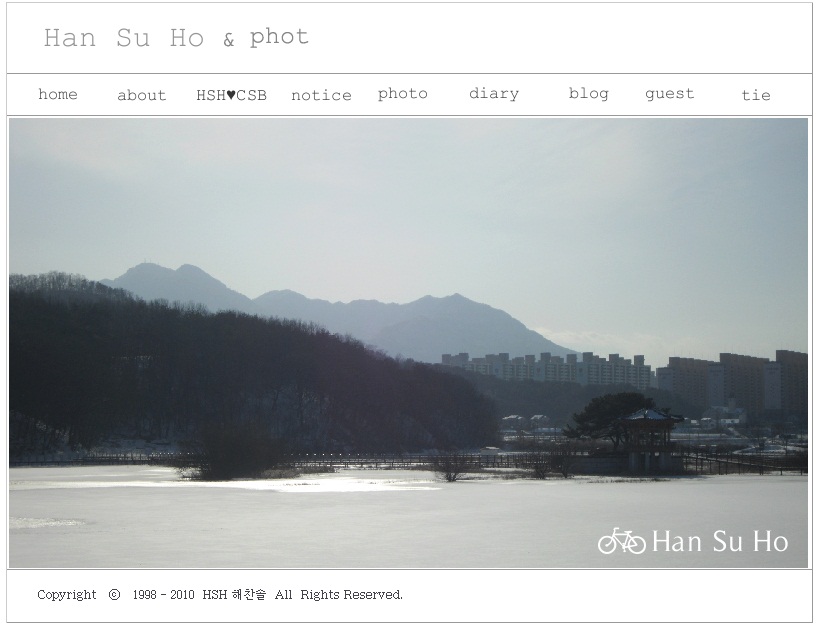Go to the about section

pyautogui.click(x=142, y=95)
